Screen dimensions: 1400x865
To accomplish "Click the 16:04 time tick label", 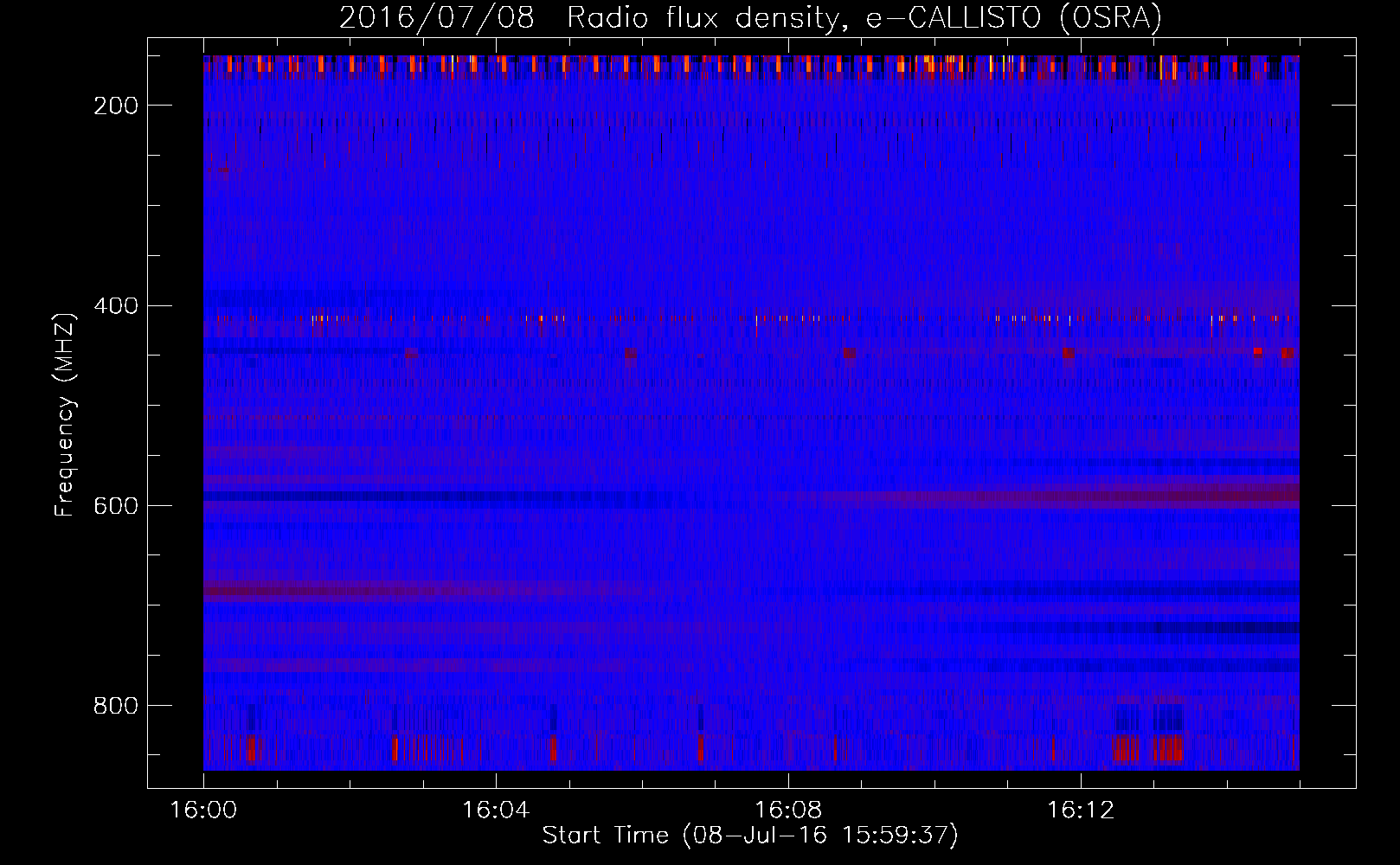I will tap(496, 811).
